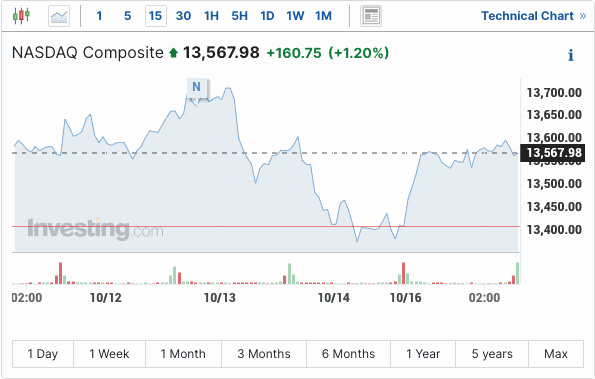595x379 pixels.
Task: Click the 10/13 date axis label
Action: pyautogui.click(x=220, y=298)
